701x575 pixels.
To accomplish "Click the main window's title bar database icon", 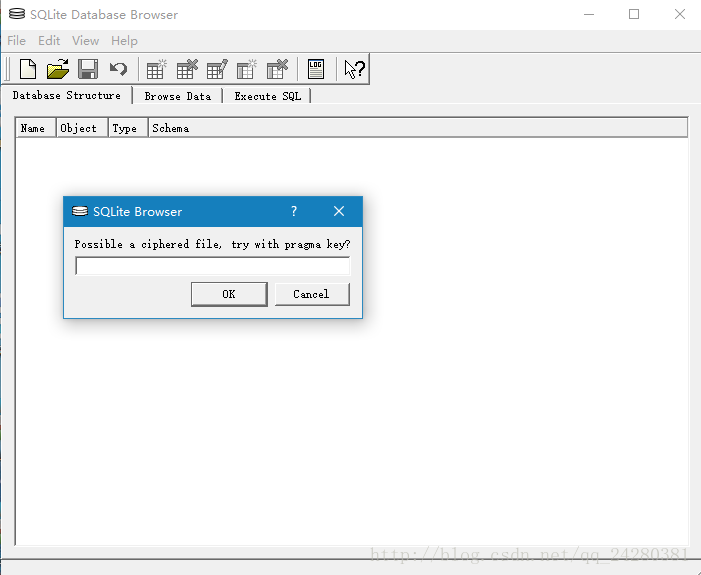I will [17, 14].
